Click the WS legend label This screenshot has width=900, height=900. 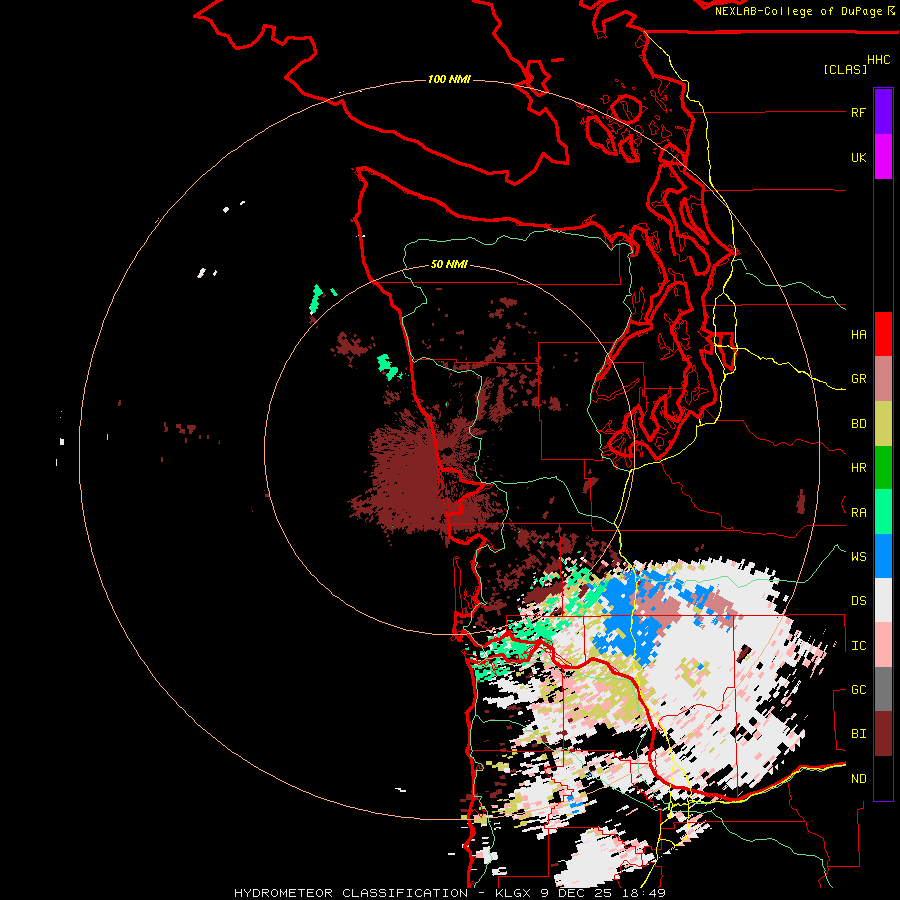click(x=858, y=556)
